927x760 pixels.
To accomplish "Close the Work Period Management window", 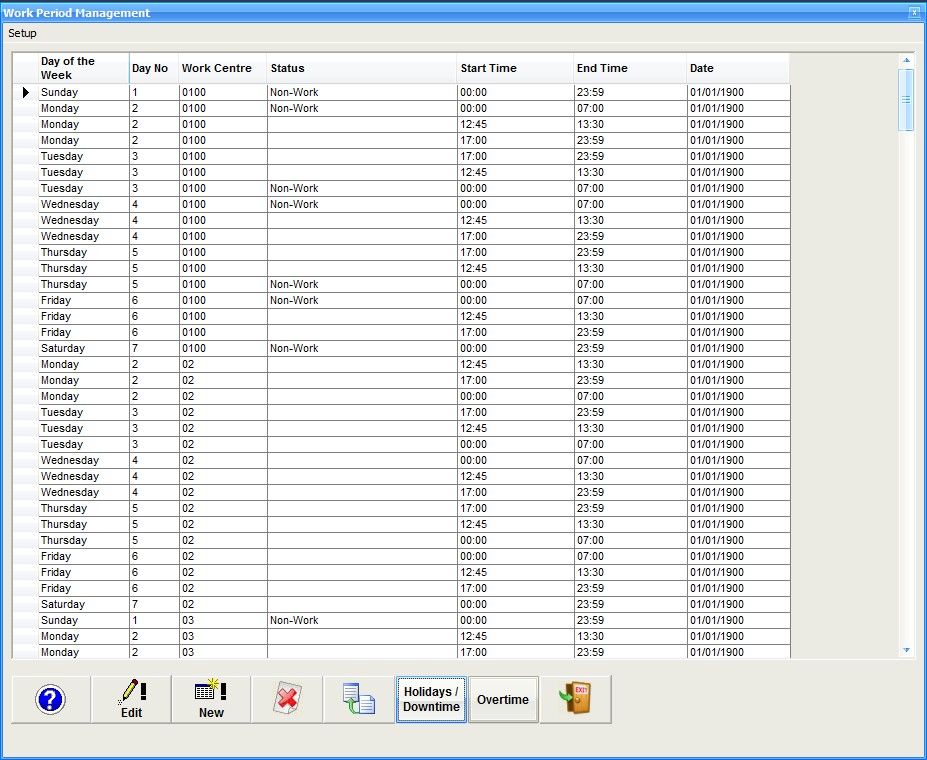I will pos(913,13).
